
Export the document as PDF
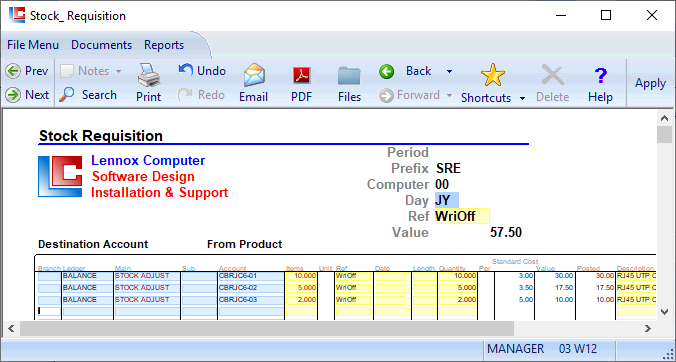click(x=302, y=83)
